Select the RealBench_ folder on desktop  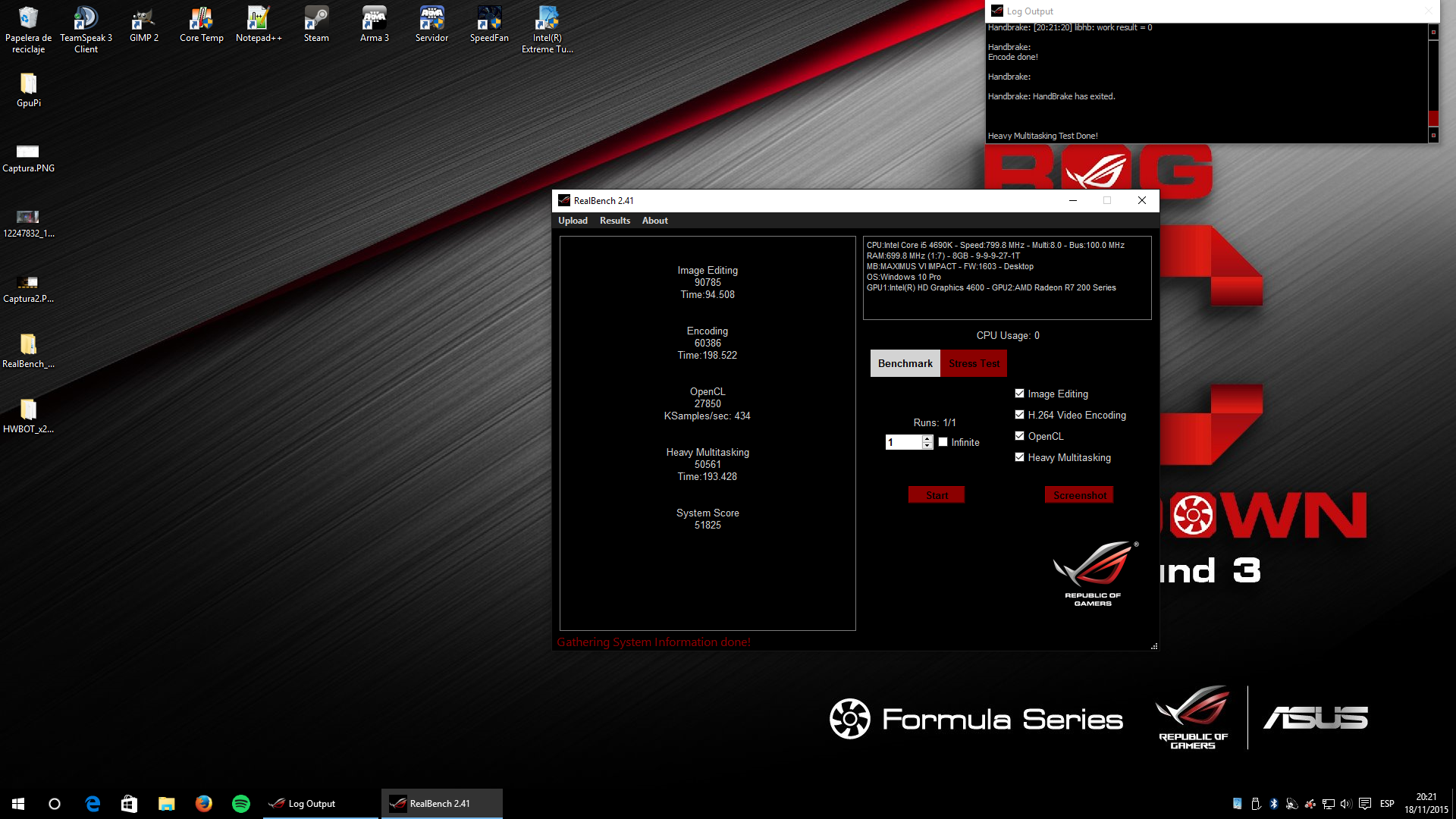28,352
